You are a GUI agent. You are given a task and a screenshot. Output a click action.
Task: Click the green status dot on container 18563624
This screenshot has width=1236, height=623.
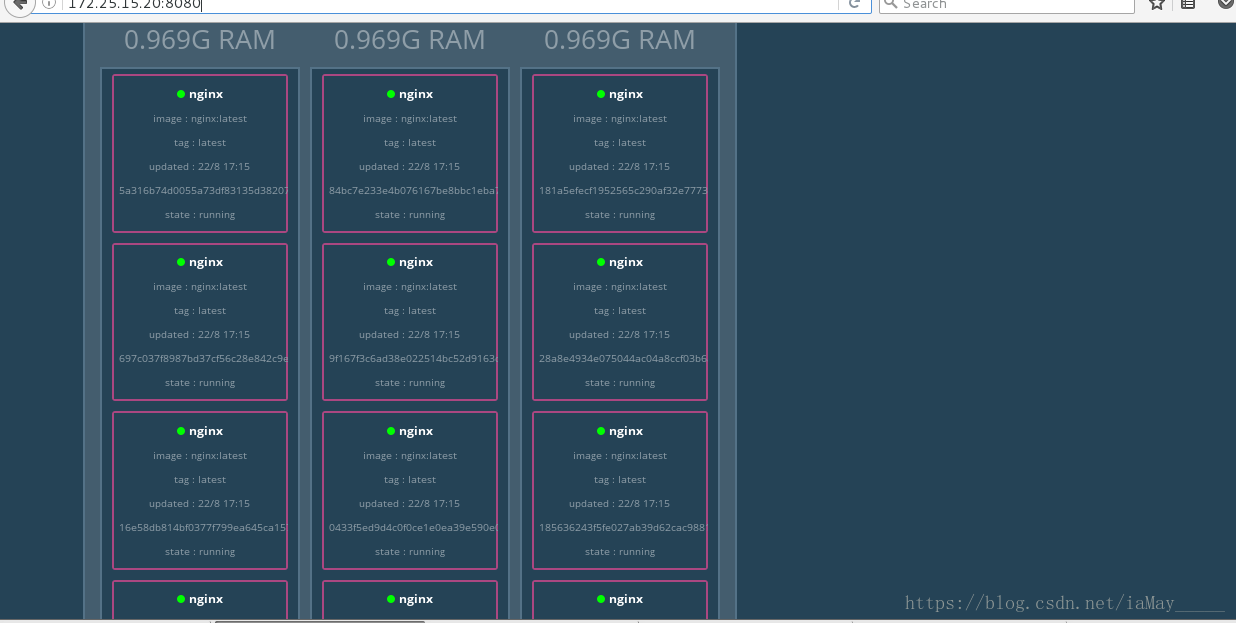pyautogui.click(x=601, y=431)
